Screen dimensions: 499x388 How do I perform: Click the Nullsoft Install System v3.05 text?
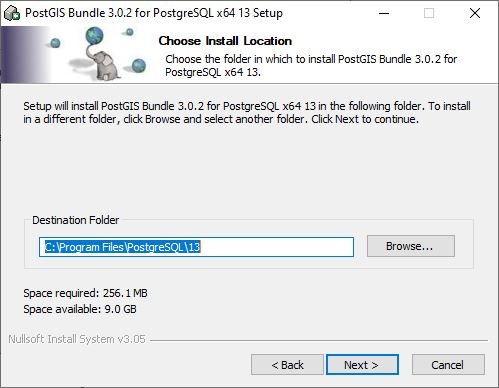[x=77, y=339]
